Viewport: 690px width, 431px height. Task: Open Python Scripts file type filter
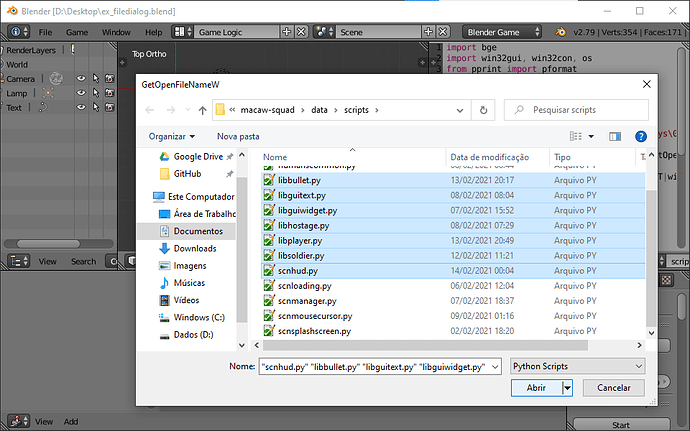tap(578, 366)
